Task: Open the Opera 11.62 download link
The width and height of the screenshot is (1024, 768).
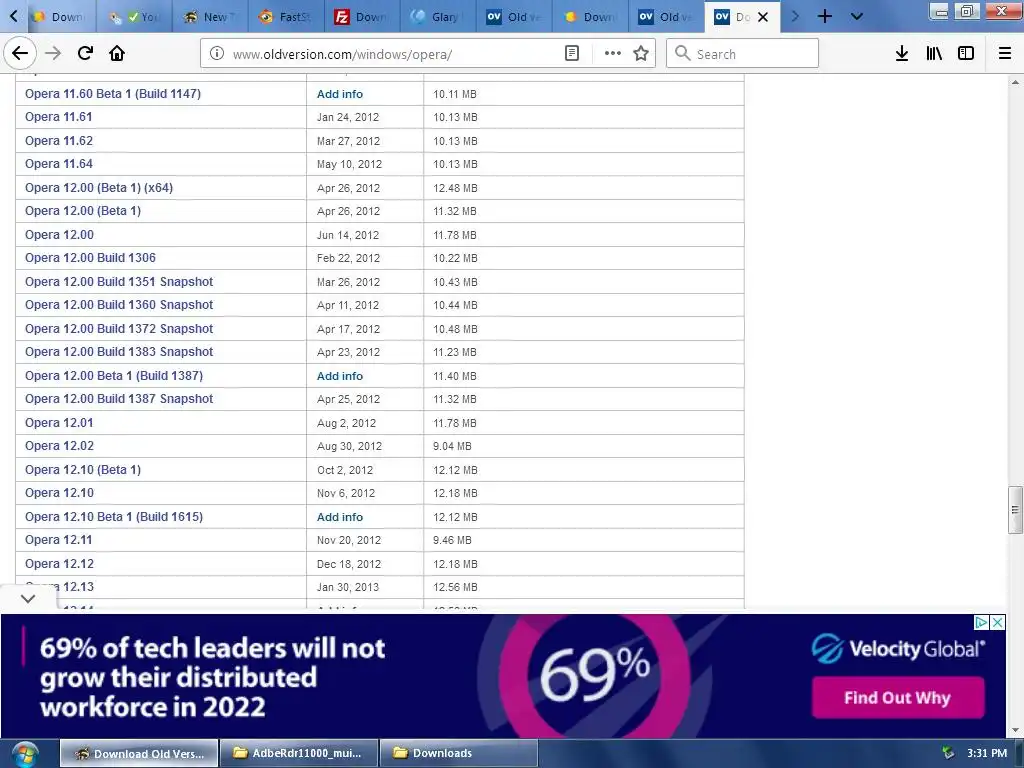Action: point(59,140)
